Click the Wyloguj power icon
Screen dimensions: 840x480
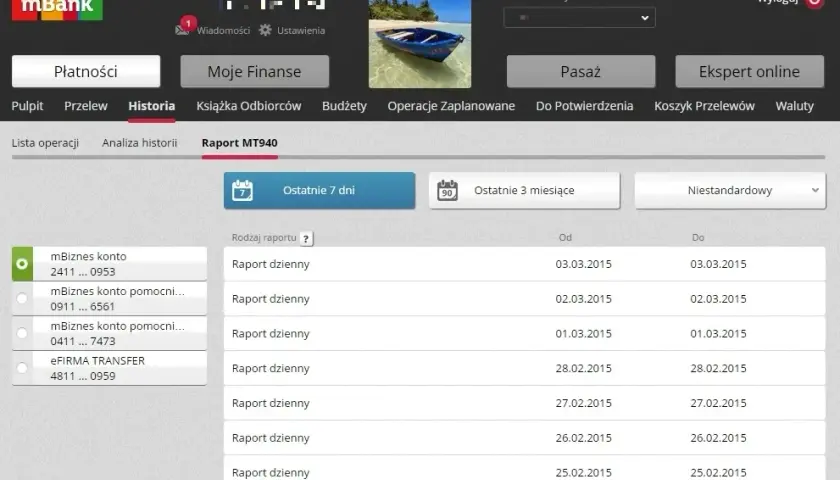click(x=815, y=3)
